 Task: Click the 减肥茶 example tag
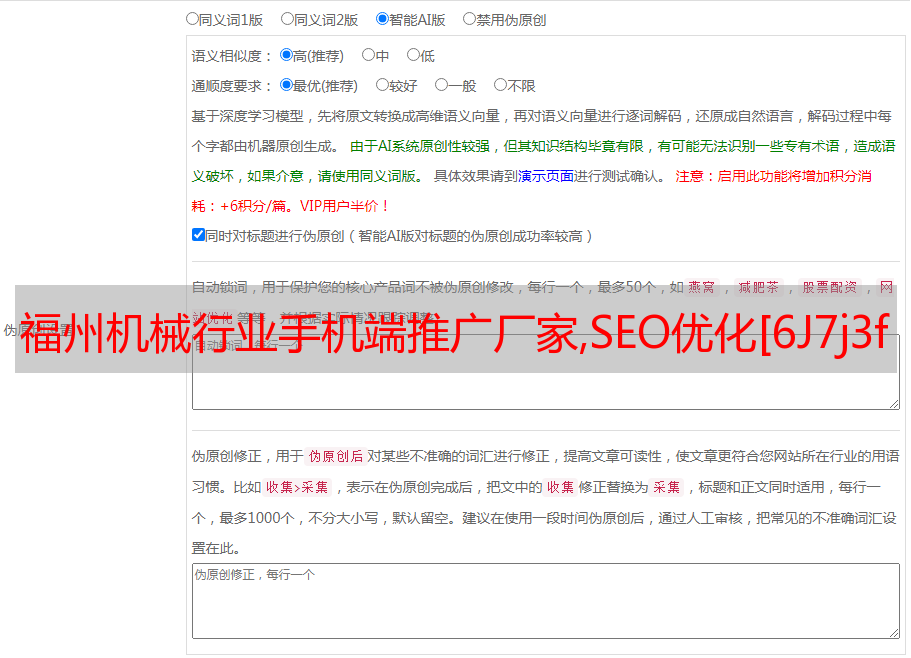click(759, 287)
